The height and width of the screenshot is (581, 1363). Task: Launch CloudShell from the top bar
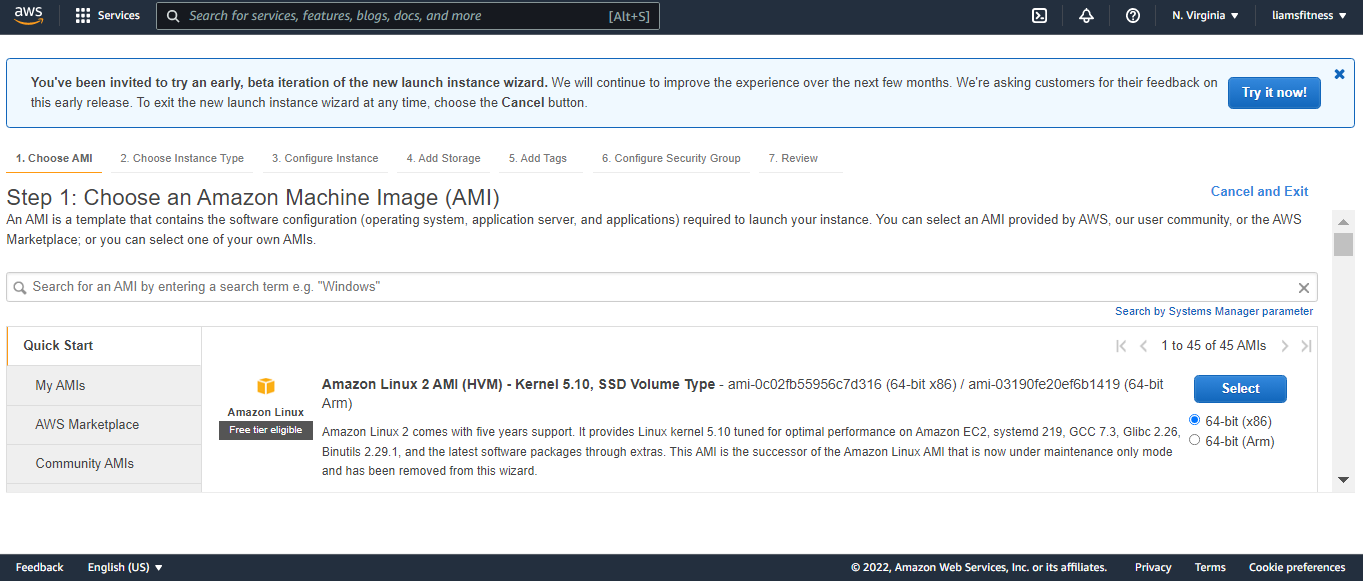(x=1039, y=16)
